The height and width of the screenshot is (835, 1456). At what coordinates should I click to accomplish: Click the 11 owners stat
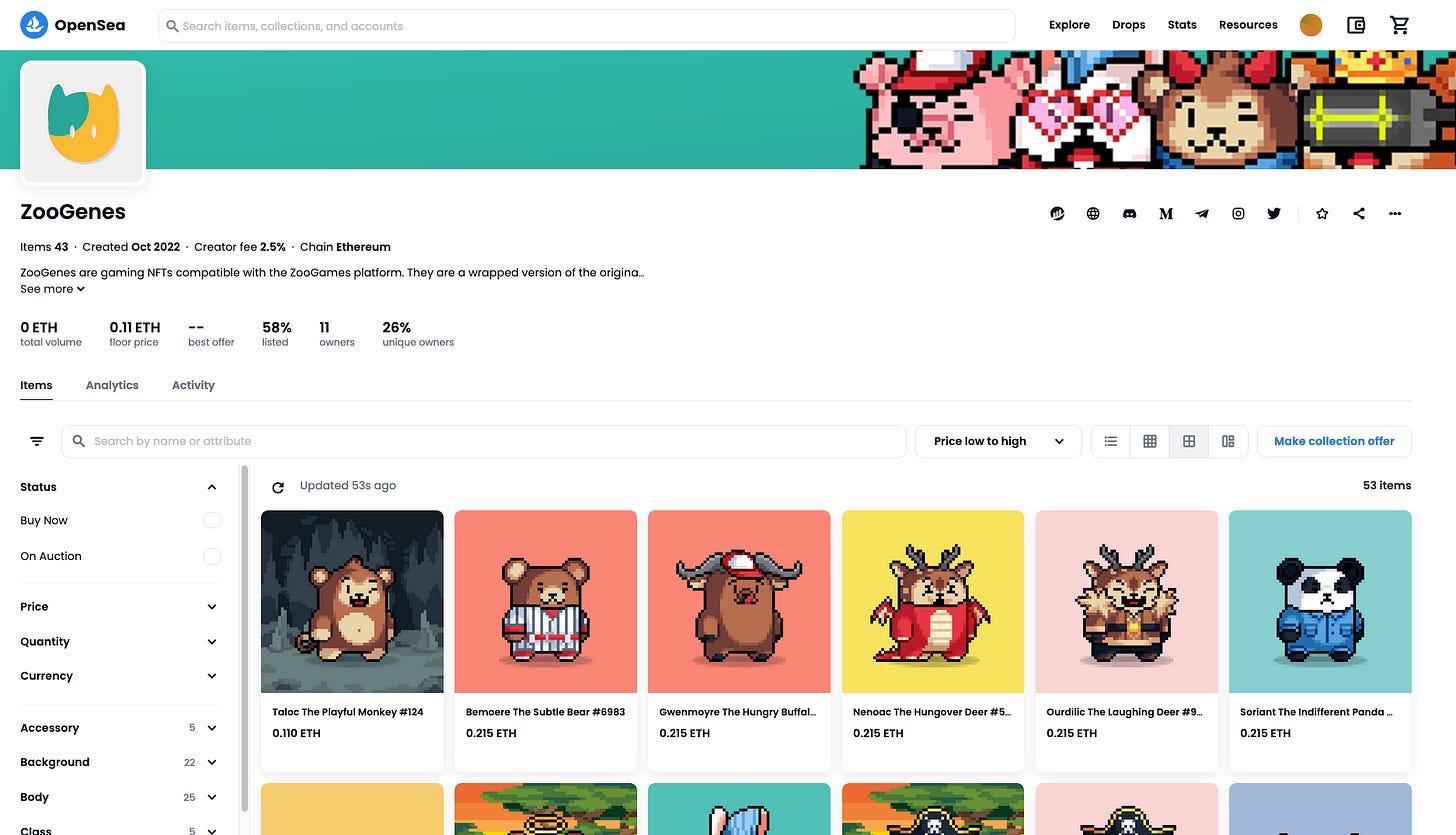tap(337, 334)
